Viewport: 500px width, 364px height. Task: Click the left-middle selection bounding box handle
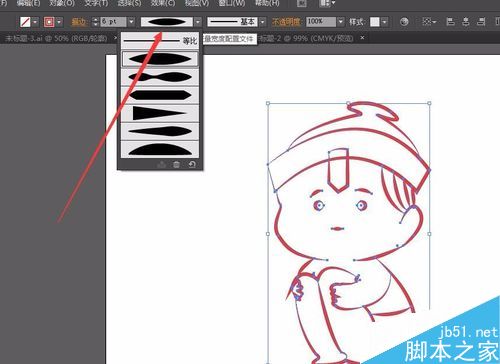coord(268,234)
